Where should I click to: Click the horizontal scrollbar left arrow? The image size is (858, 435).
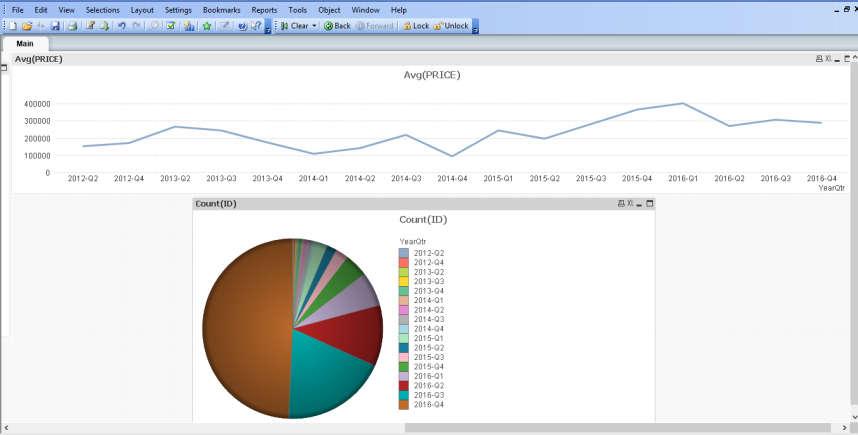point(5,427)
